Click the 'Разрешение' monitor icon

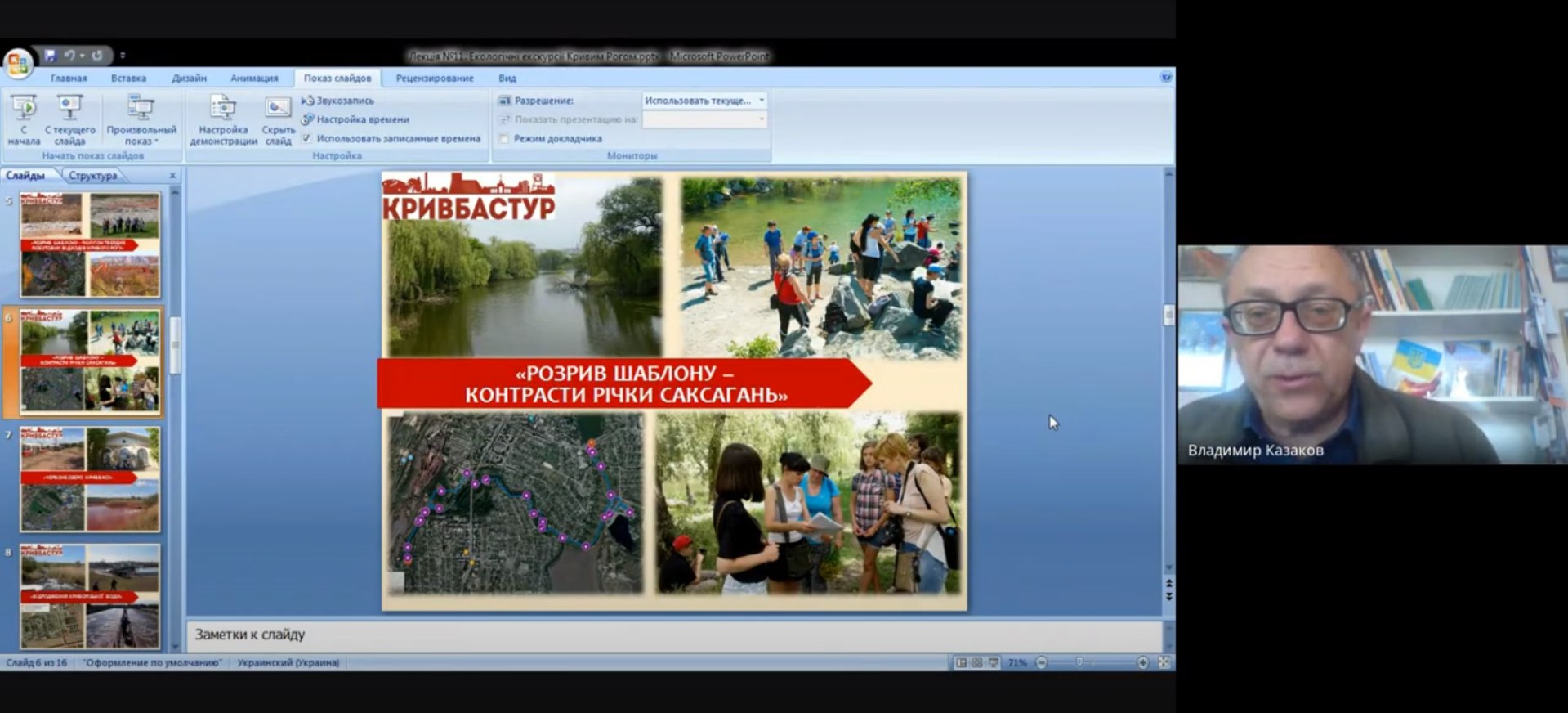(x=504, y=101)
